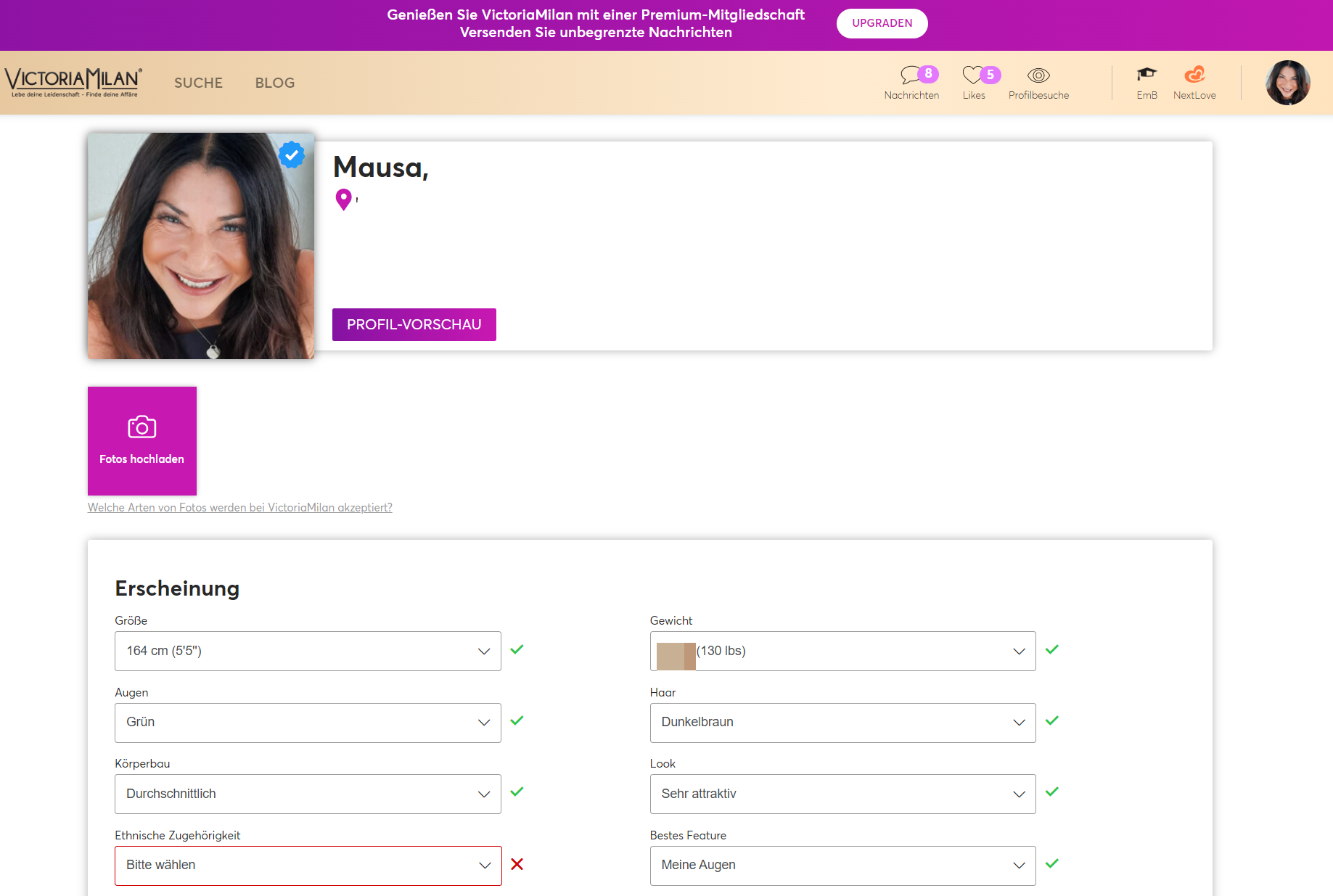This screenshot has width=1333, height=896.
Task: Open the Größe dropdown showing 164 cm
Action: (x=308, y=651)
